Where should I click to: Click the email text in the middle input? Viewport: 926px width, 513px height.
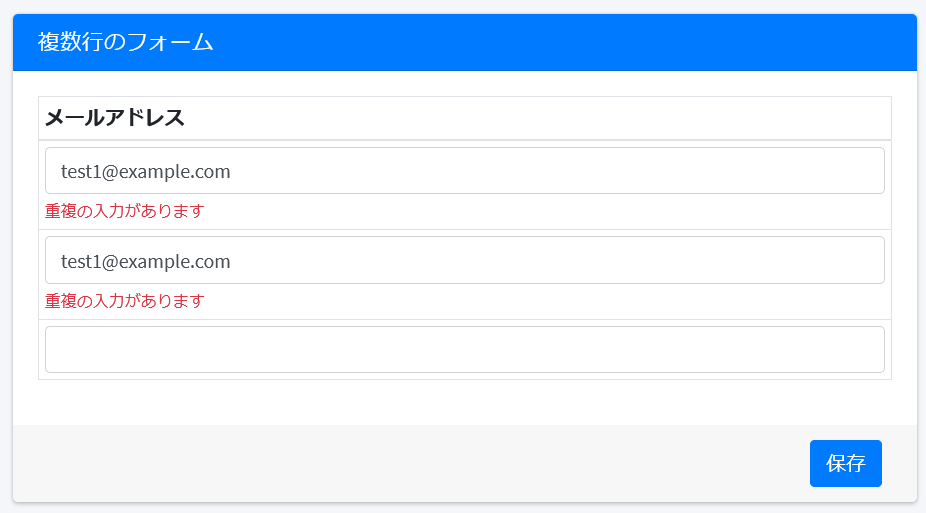[145, 261]
